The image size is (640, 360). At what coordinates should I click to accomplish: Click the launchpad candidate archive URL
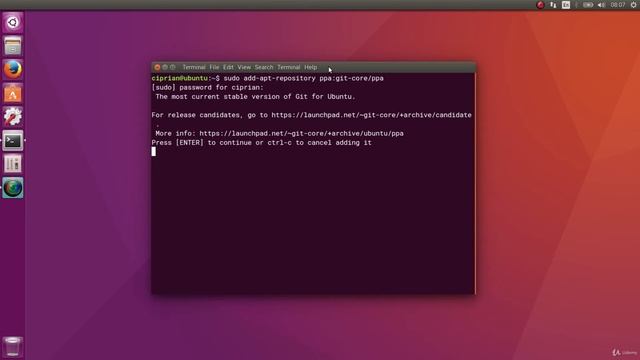click(x=371, y=115)
